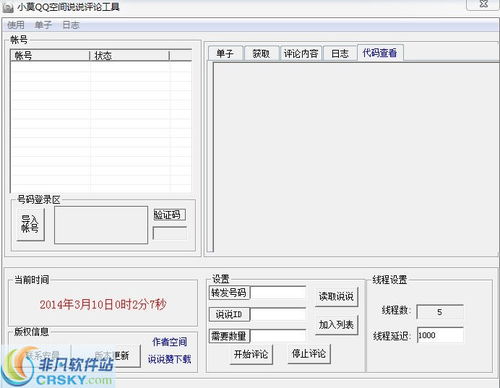The width and height of the screenshot is (500, 388).
Task: Open the 说说赞下载 link
Action: tap(170, 359)
